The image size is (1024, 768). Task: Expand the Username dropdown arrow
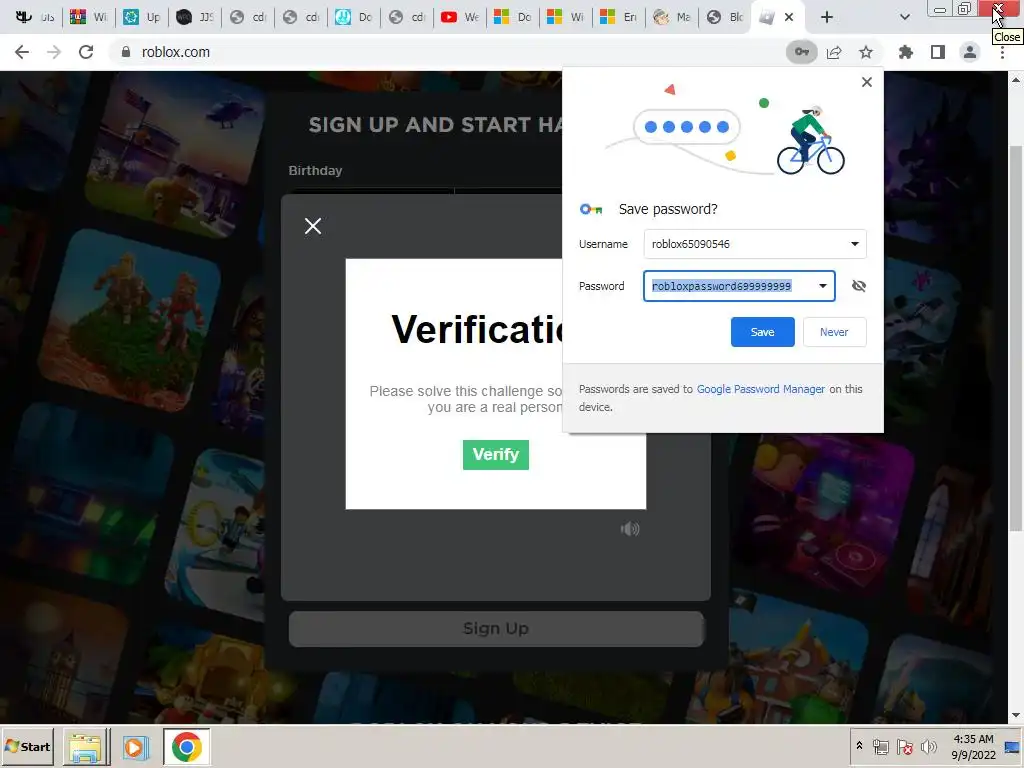click(x=854, y=244)
